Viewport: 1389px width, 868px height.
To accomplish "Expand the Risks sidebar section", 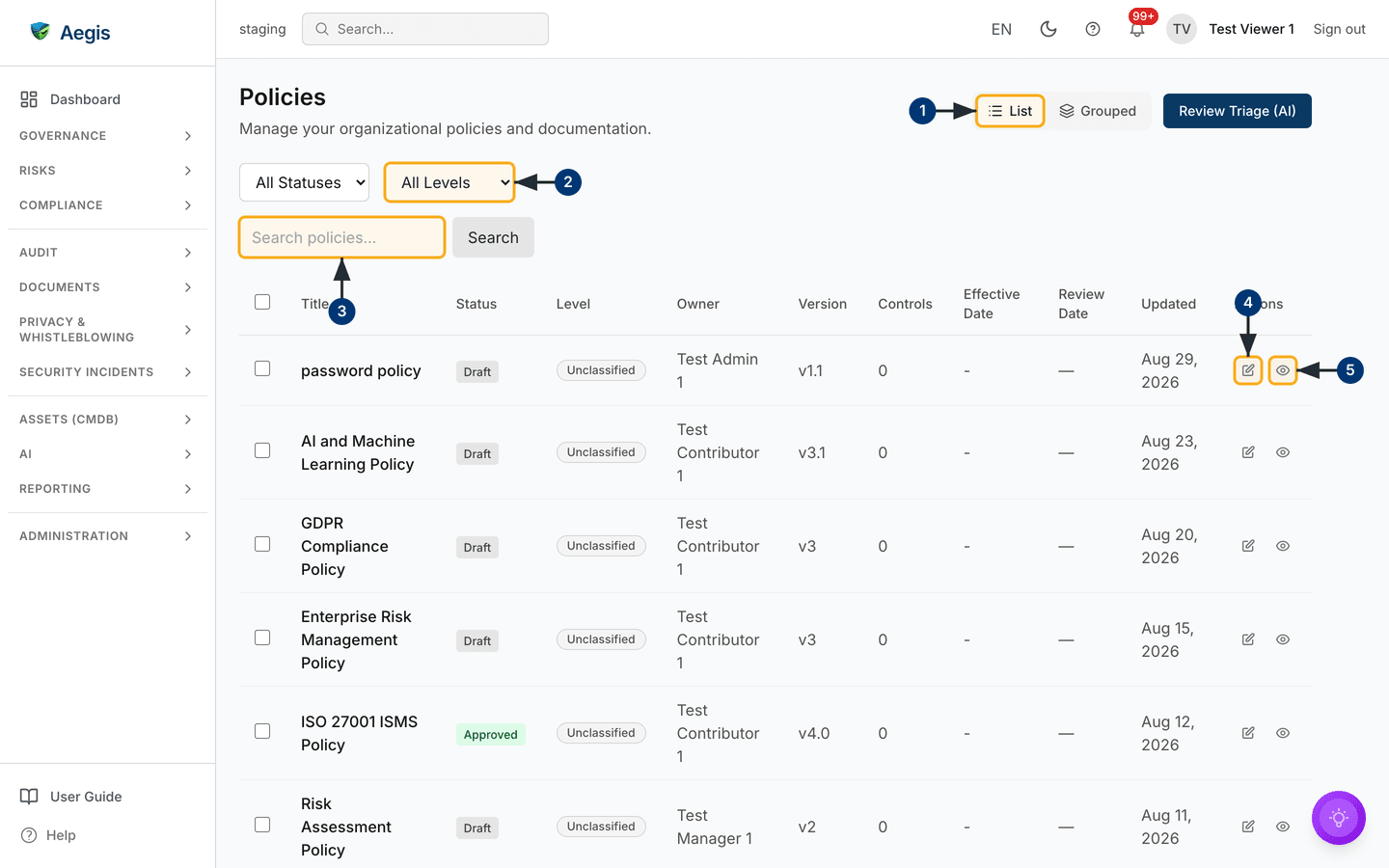I will [x=107, y=171].
